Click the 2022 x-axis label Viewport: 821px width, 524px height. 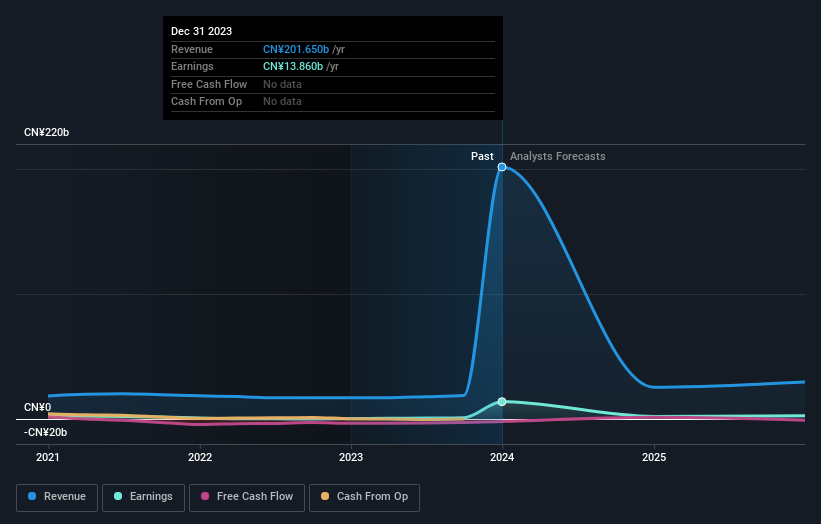(200, 458)
